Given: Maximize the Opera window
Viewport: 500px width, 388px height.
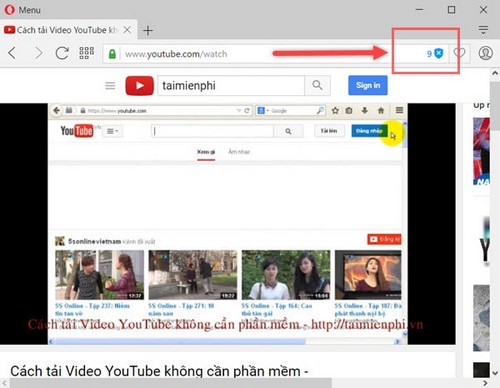Looking at the screenshot, I should [x=451, y=10].
